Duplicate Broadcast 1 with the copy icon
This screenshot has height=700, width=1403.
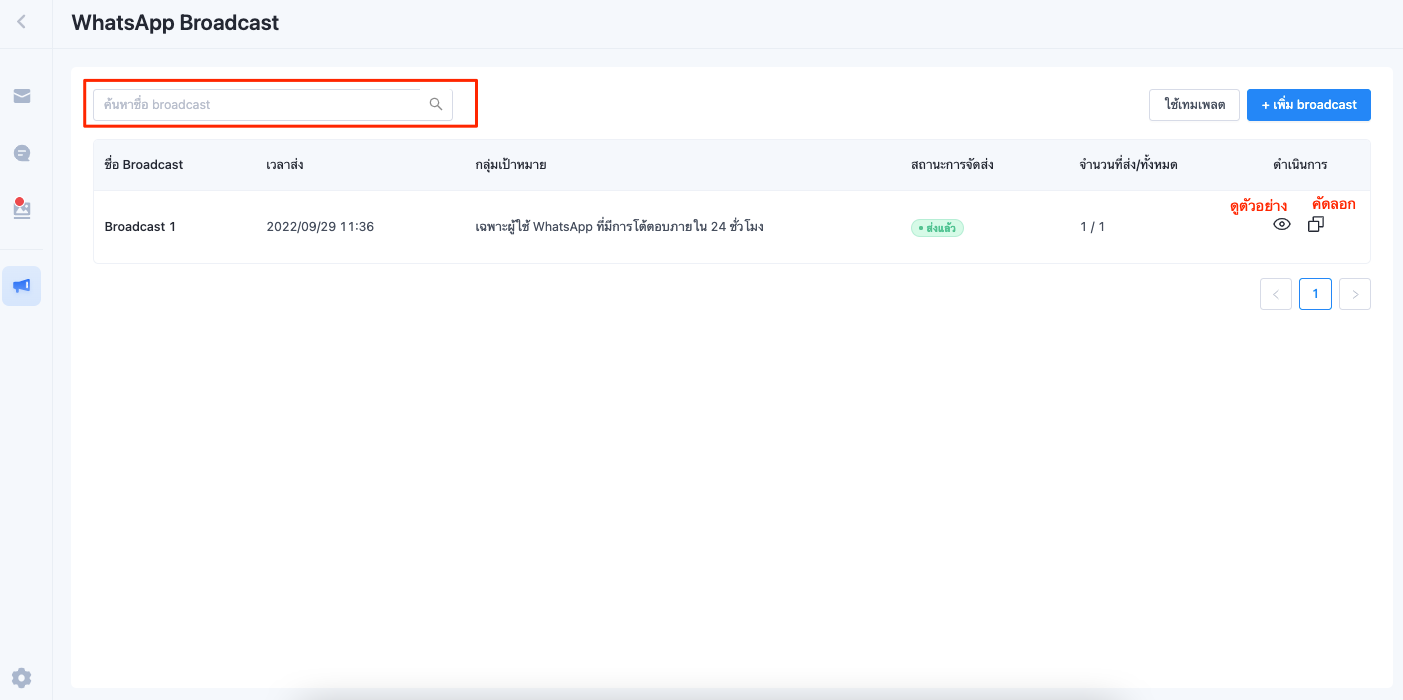pos(1316,225)
